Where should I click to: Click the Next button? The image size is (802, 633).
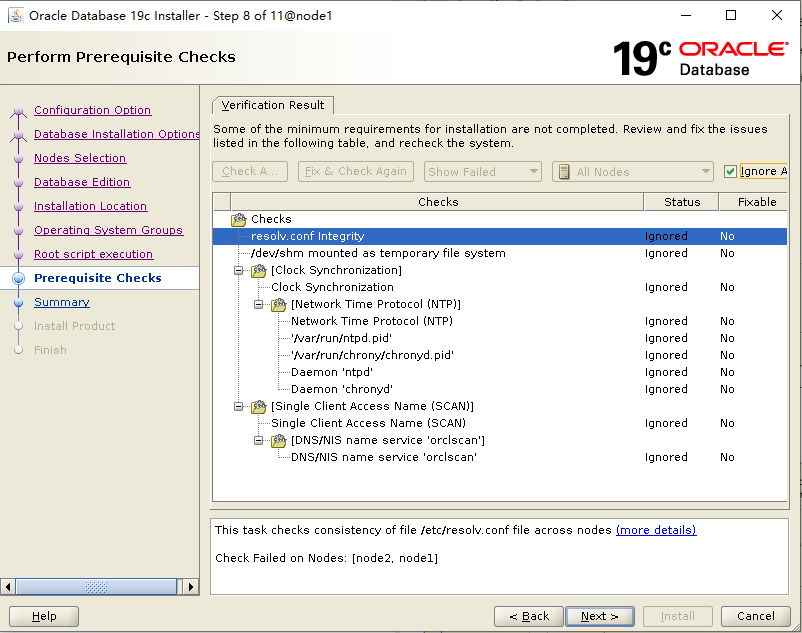pos(599,616)
